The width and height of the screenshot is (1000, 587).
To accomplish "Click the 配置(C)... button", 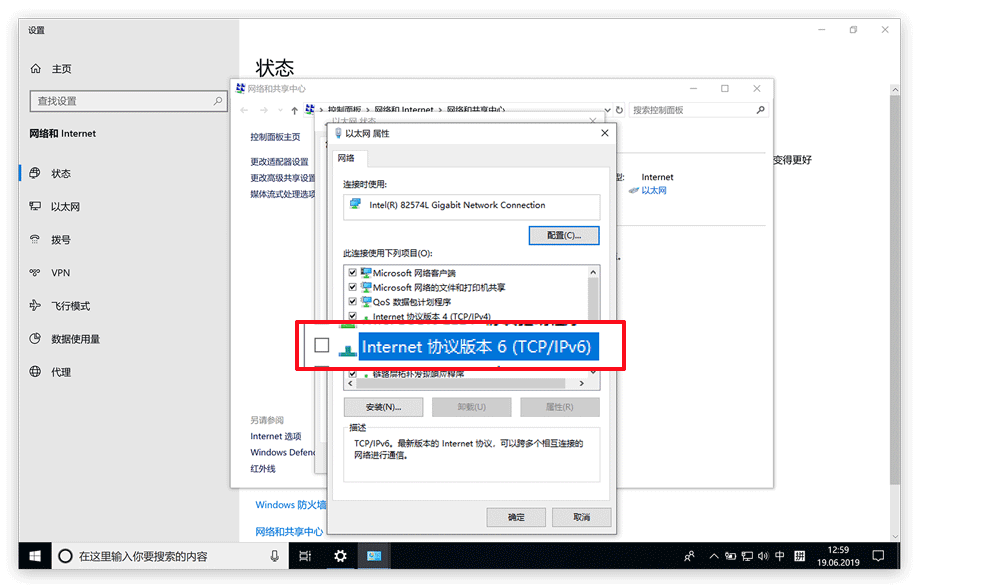I will pyautogui.click(x=564, y=235).
